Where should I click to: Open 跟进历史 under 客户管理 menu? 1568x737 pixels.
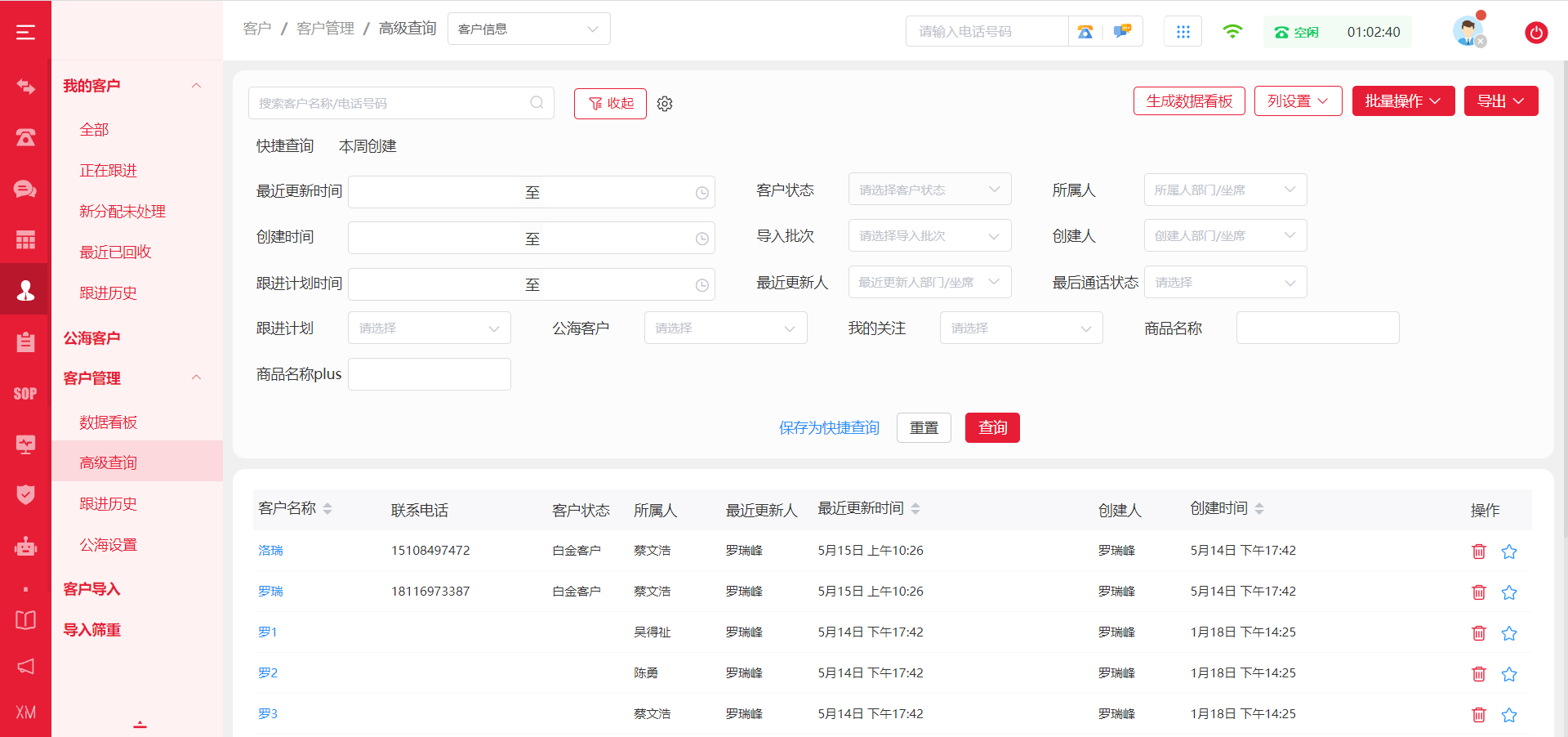(x=108, y=504)
